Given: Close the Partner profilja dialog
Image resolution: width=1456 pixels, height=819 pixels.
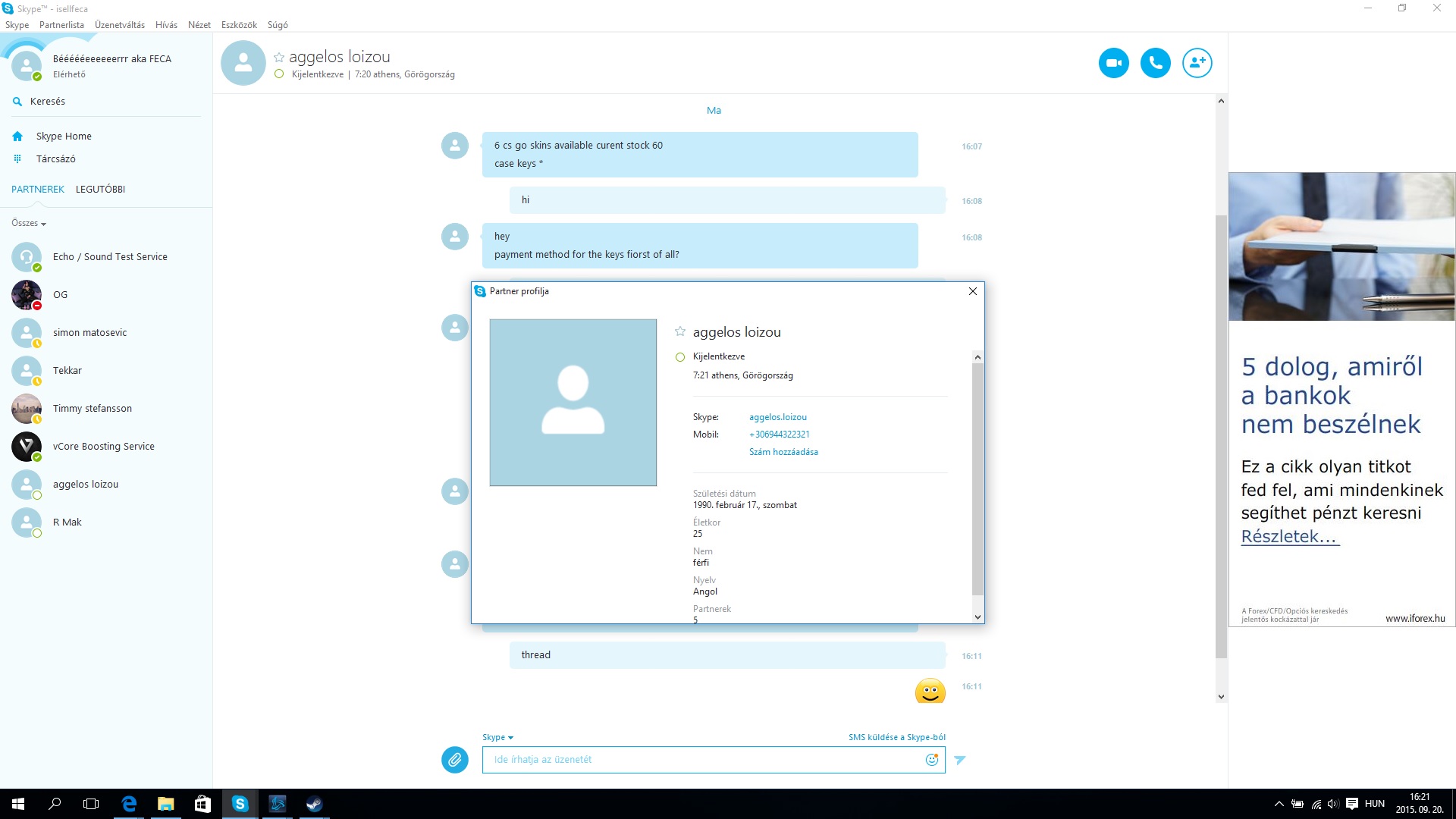Looking at the screenshot, I should 973,291.
